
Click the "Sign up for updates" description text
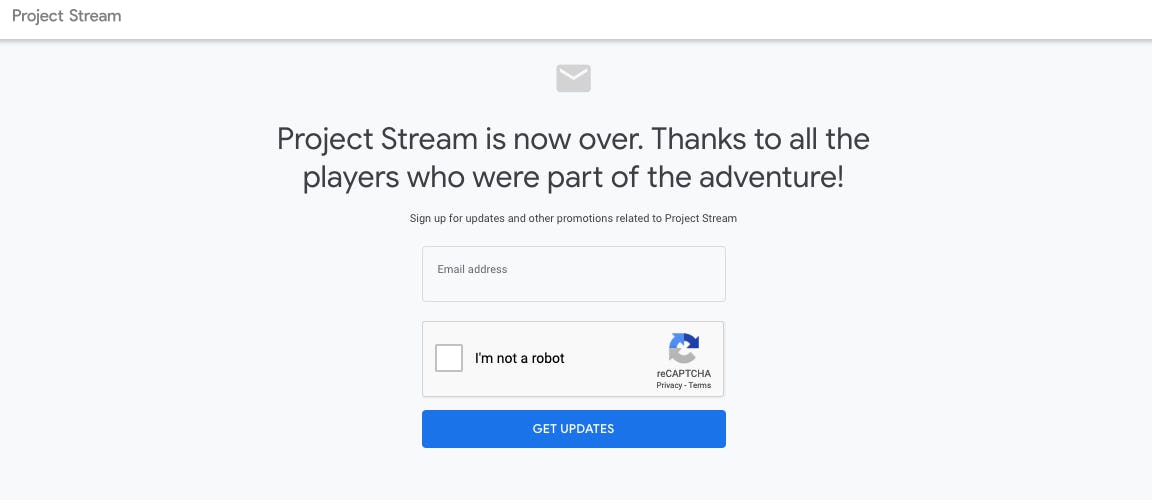tap(573, 218)
